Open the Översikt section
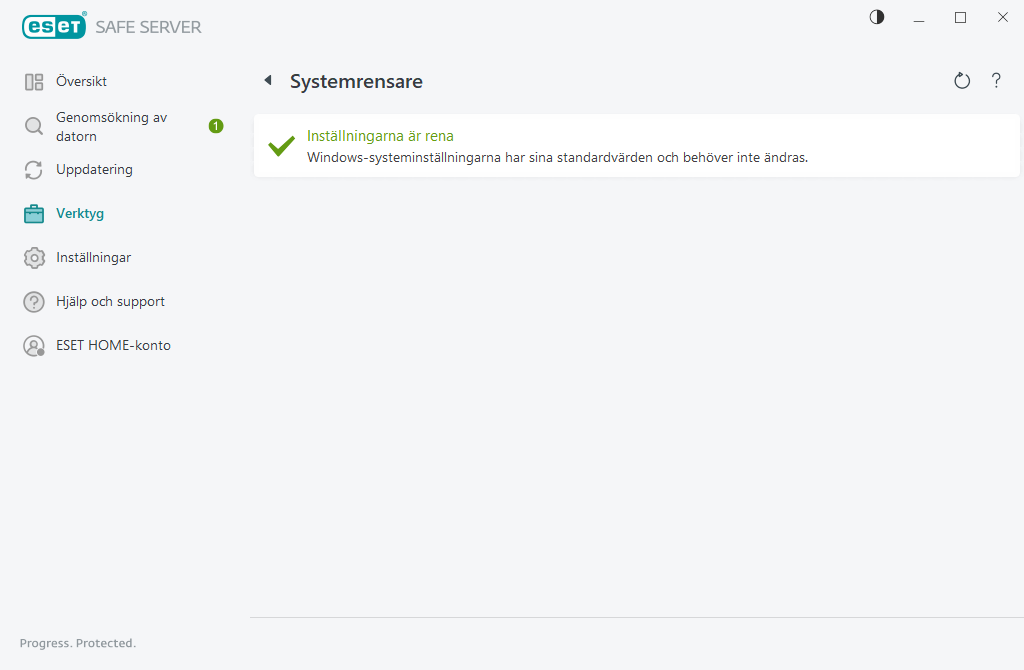This screenshot has width=1024, height=670. [x=82, y=81]
